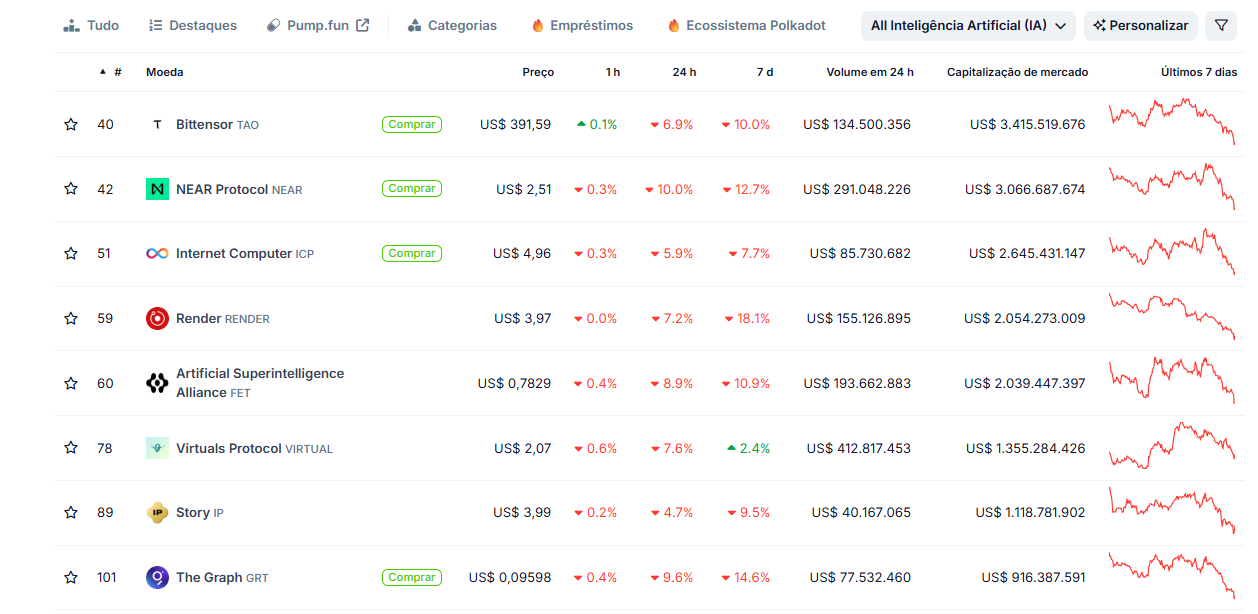1258x614 pixels.
Task: Sort table by Preço column header
Action: coord(538,72)
